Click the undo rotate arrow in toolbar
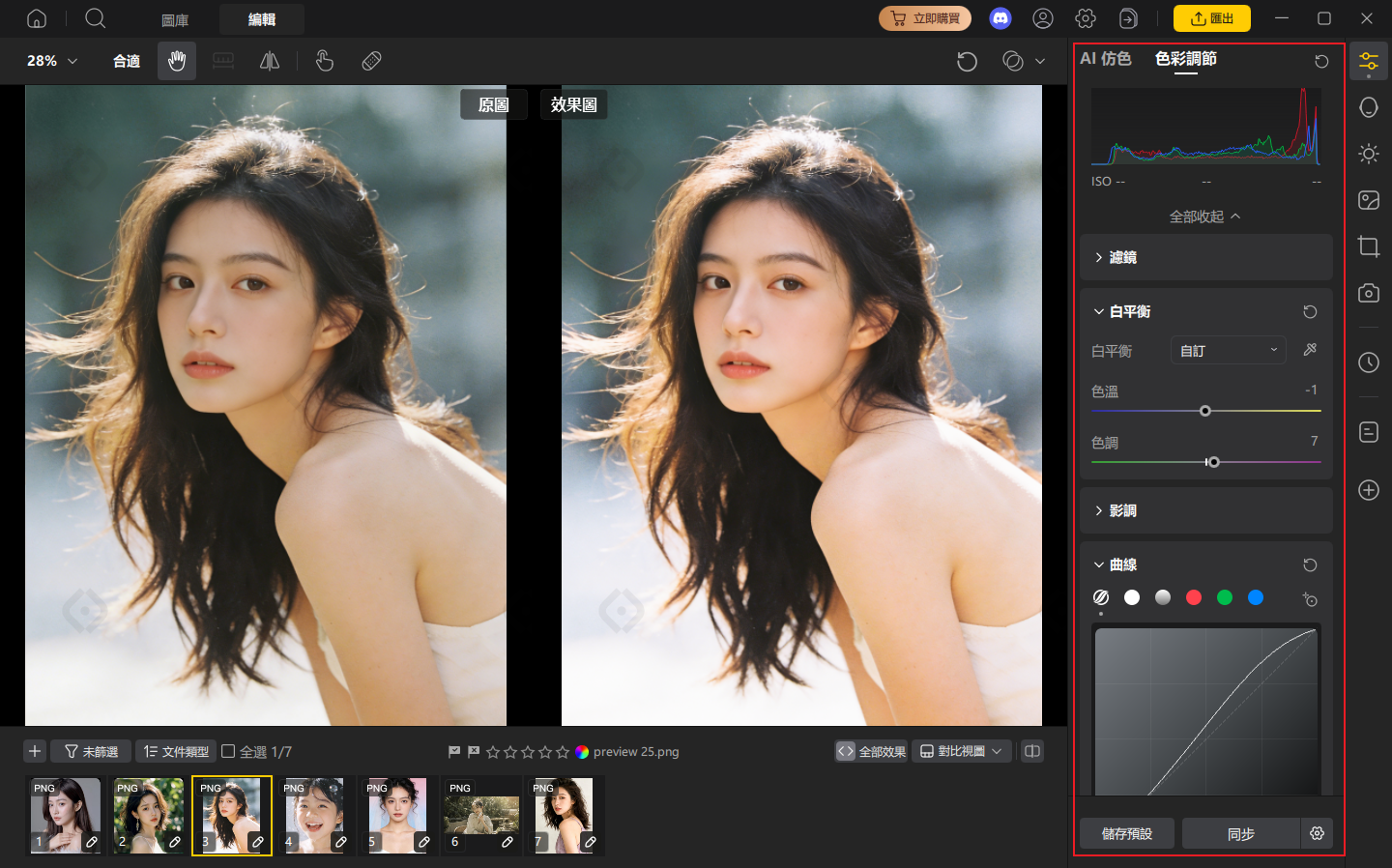 click(x=967, y=61)
